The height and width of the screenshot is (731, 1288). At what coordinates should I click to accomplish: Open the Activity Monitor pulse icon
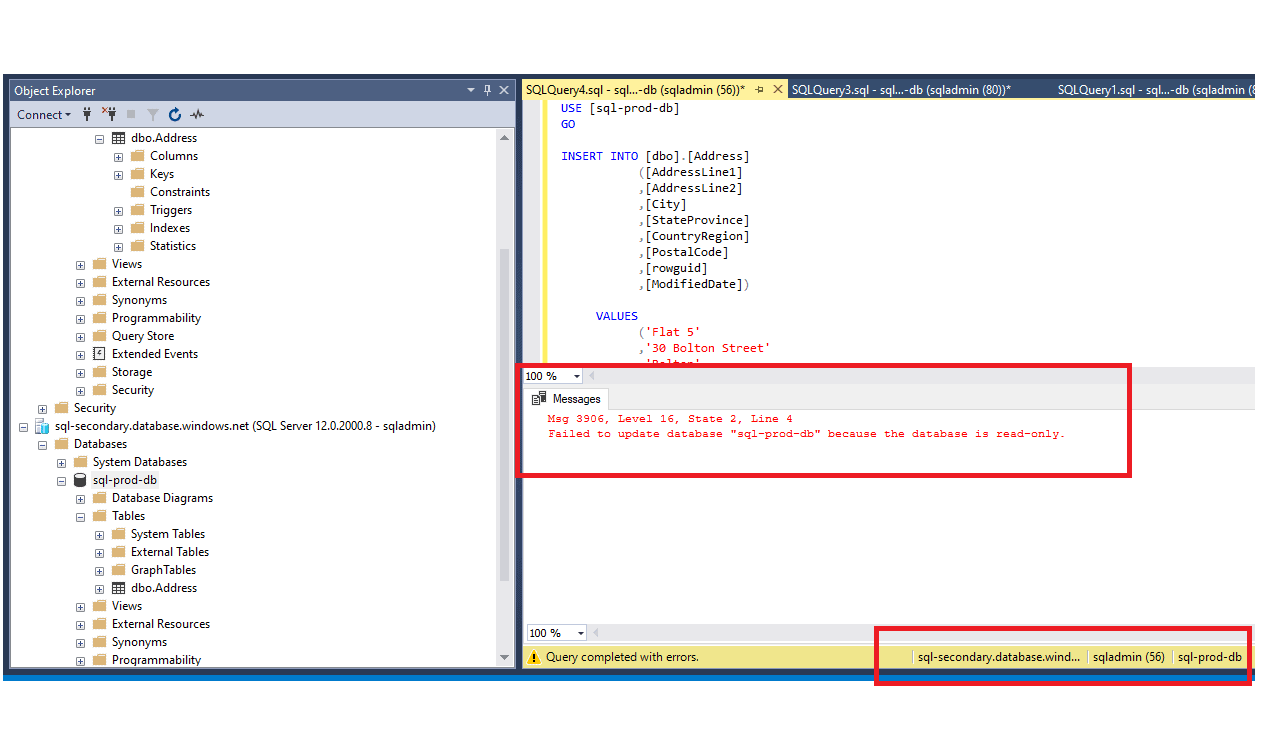[197, 115]
